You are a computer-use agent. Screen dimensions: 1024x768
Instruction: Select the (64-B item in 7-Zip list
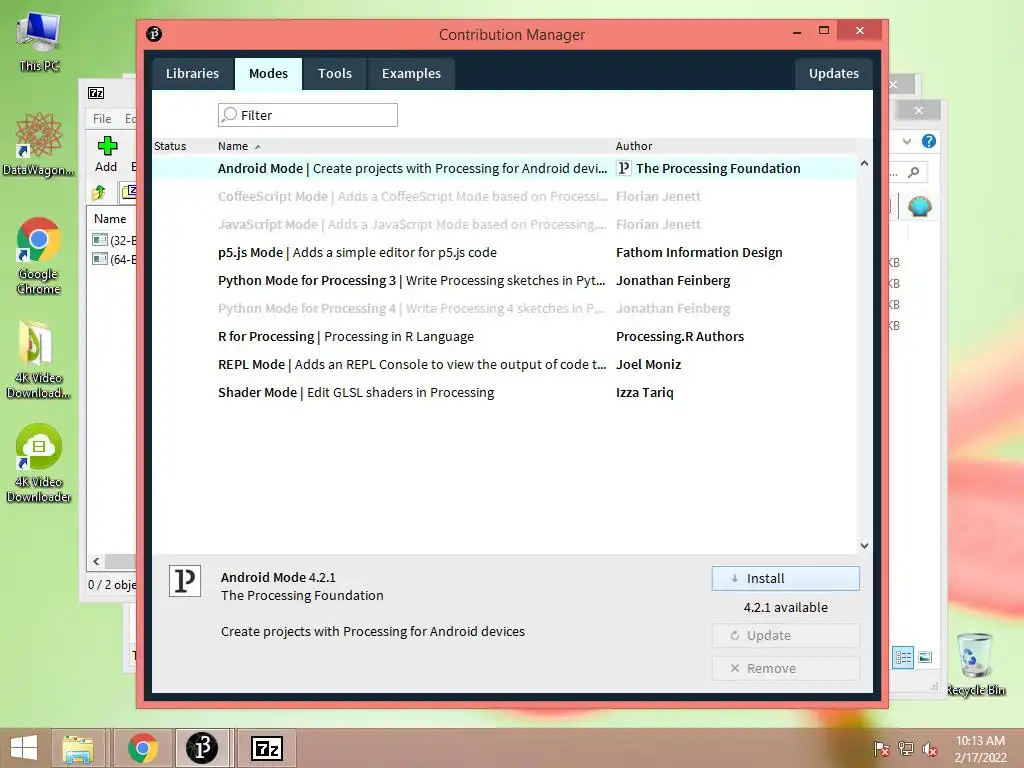(x=114, y=259)
